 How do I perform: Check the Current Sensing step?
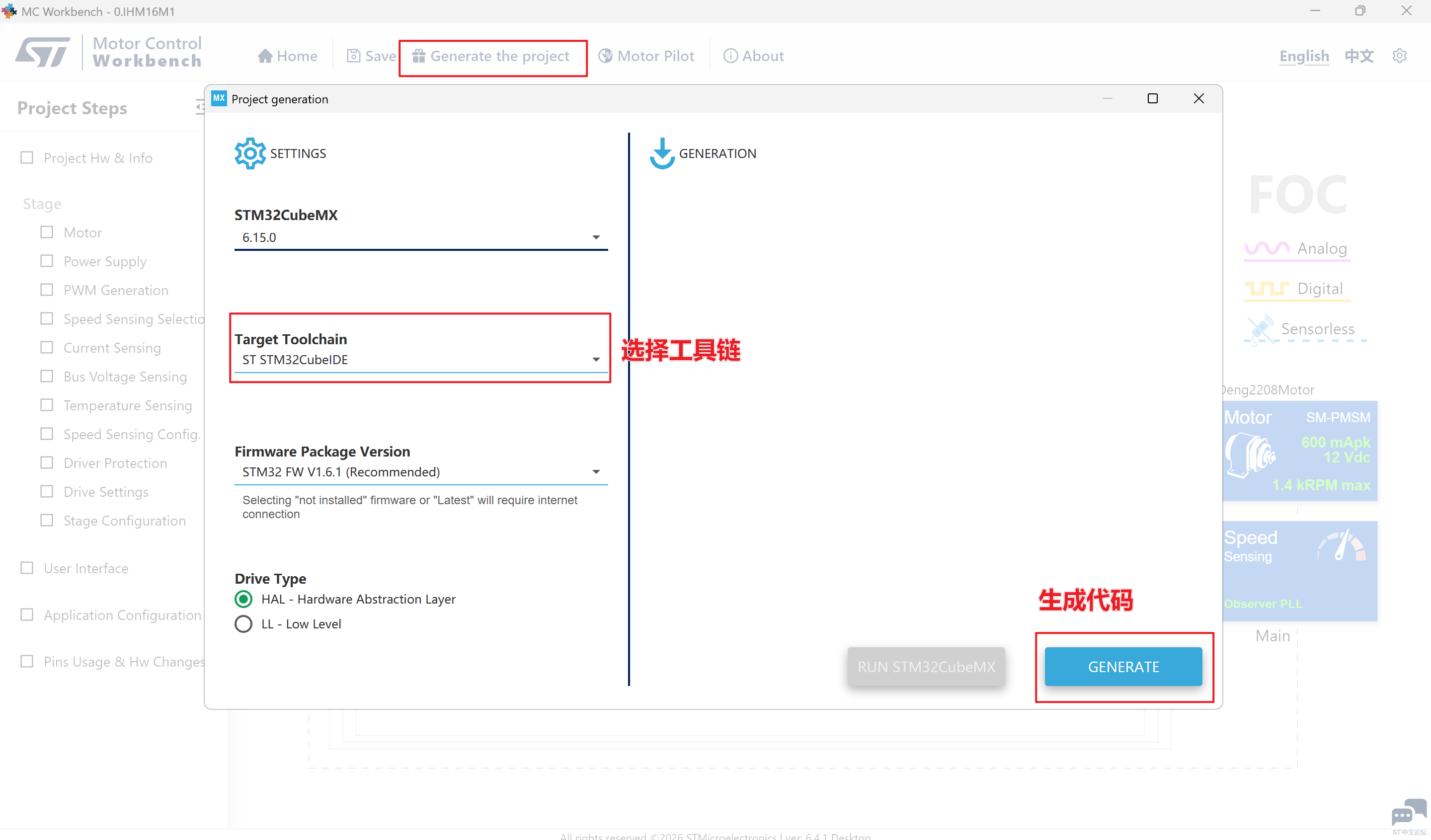47,347
